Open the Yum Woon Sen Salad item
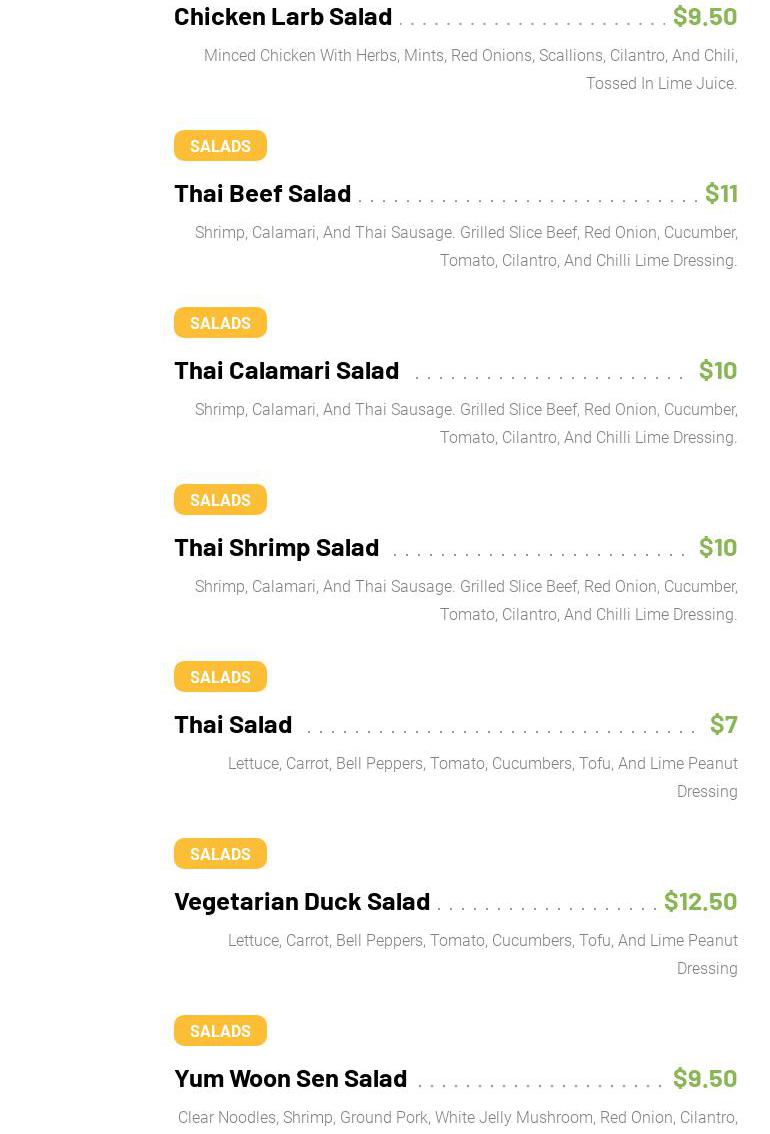770x1134 pixels. (x=290, y=1078)
